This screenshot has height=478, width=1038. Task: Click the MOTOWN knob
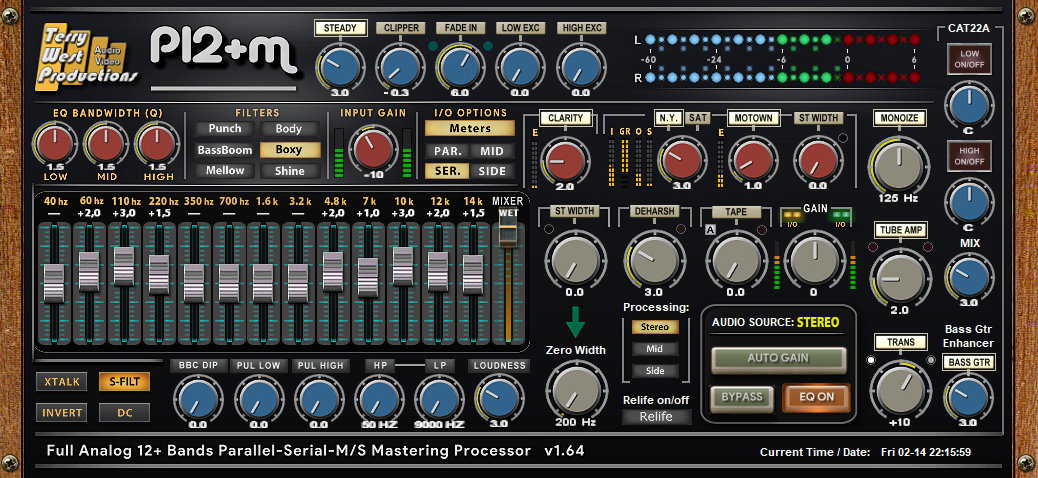752,161
